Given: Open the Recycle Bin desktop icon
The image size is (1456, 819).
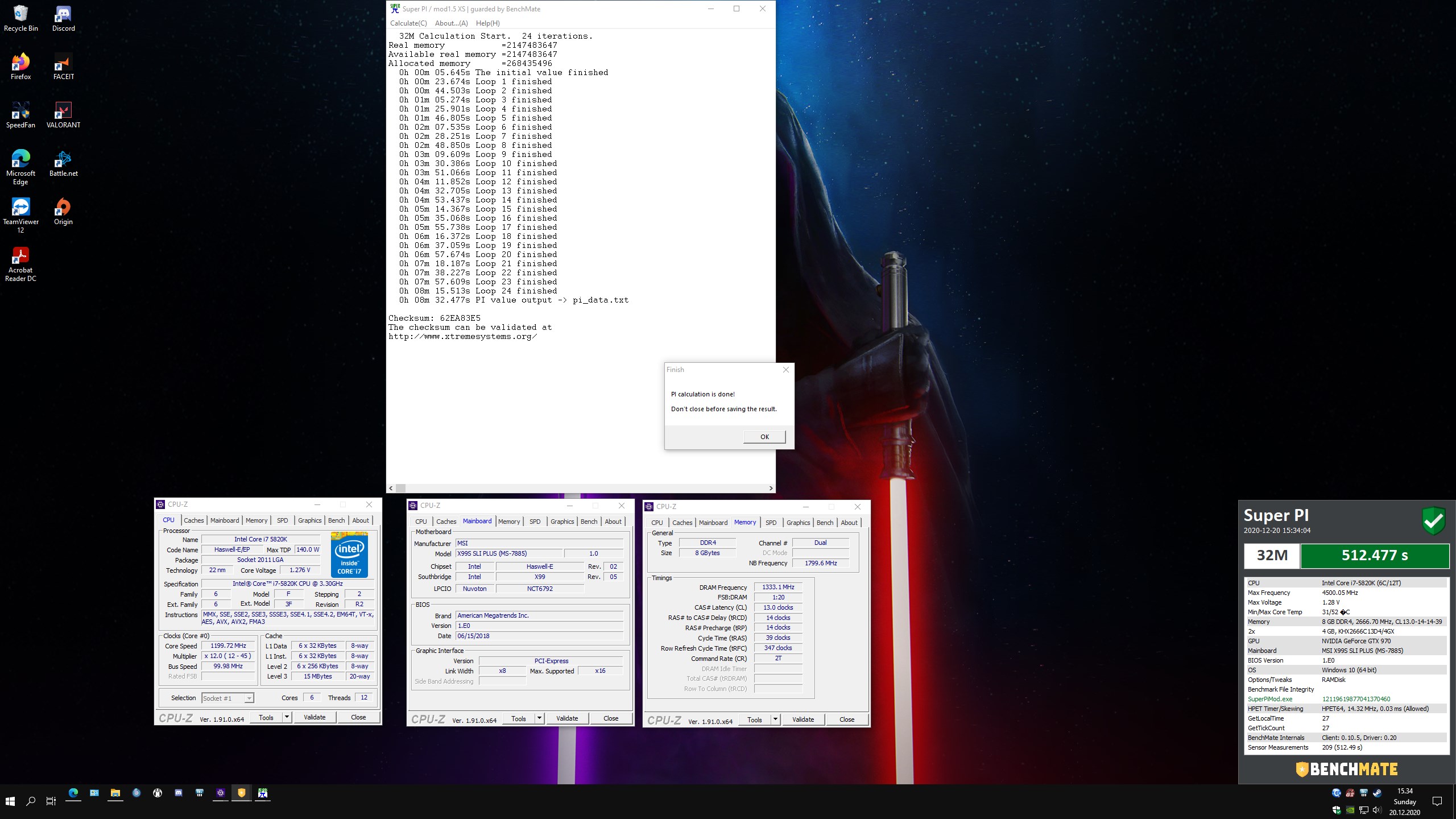Looking at the screenshot, I should [20, 18].
